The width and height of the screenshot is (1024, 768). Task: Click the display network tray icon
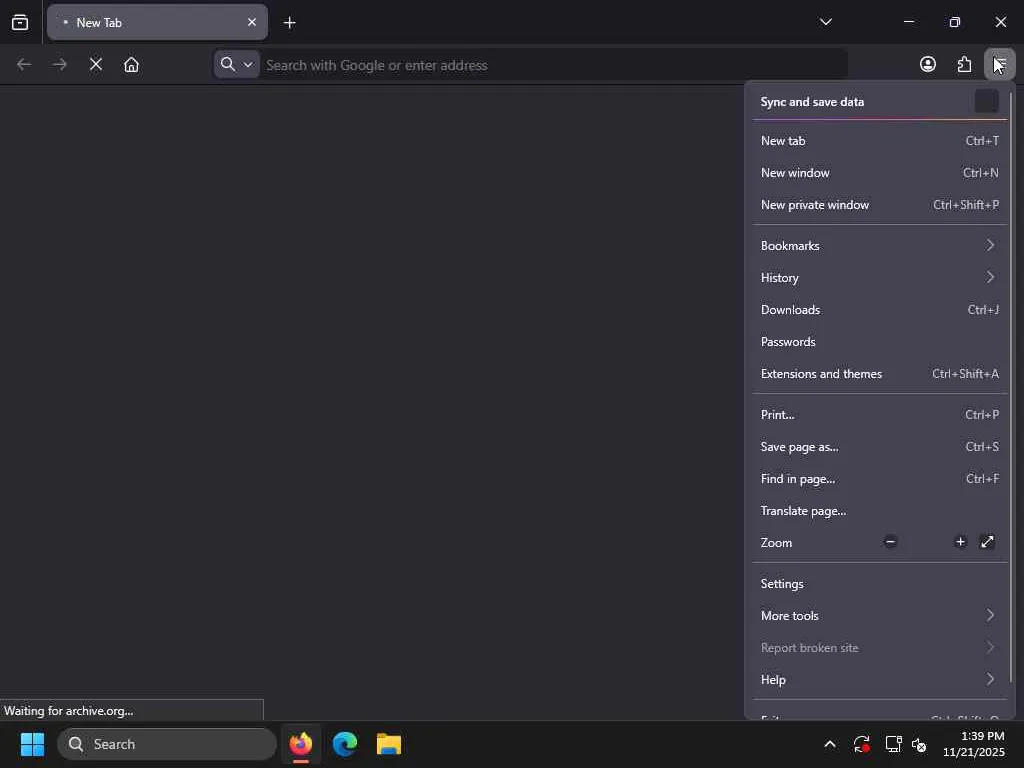pos(893,744)
